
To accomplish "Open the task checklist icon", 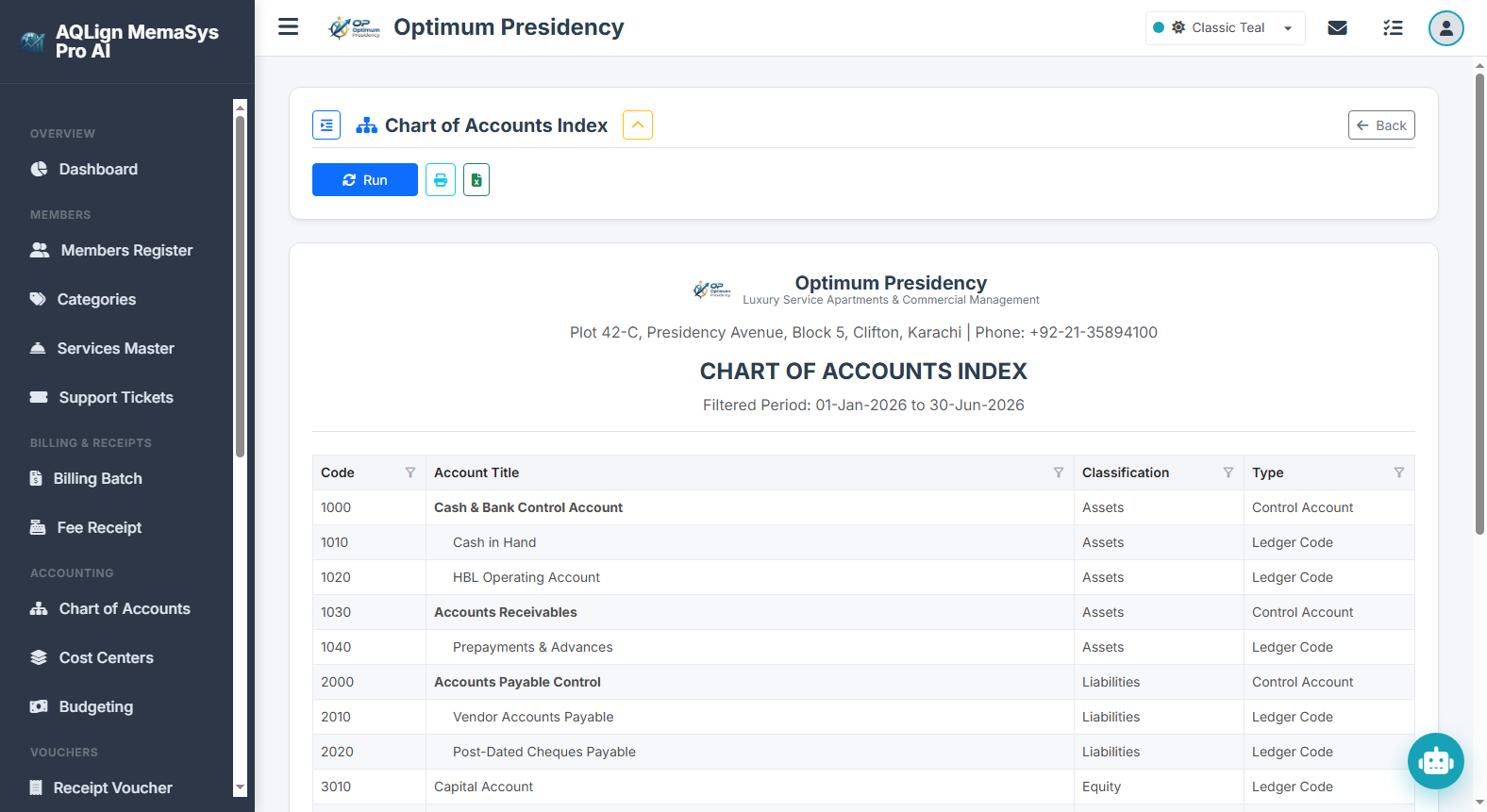I will point(1393,28).
